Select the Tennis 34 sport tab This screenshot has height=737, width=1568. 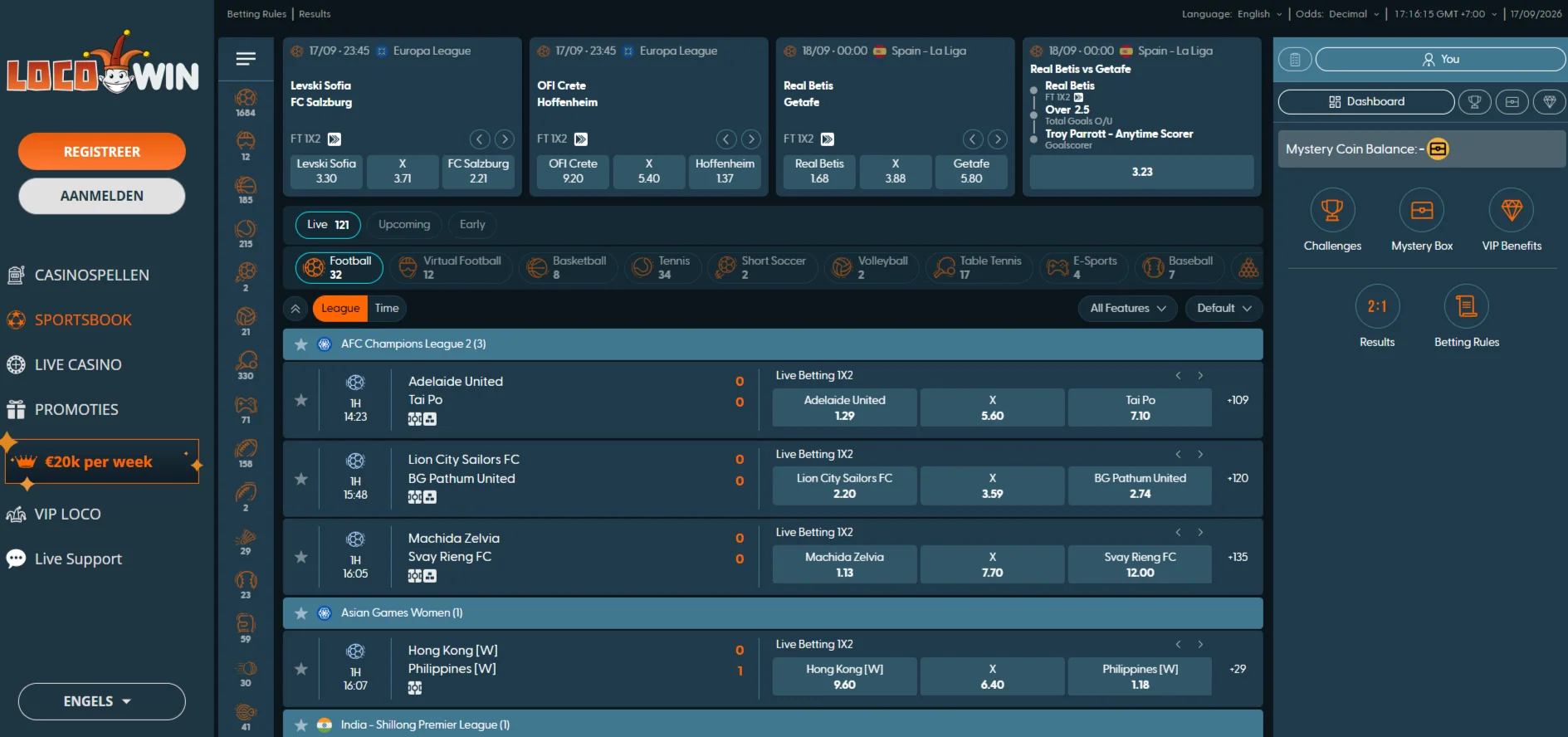(663, 267)
